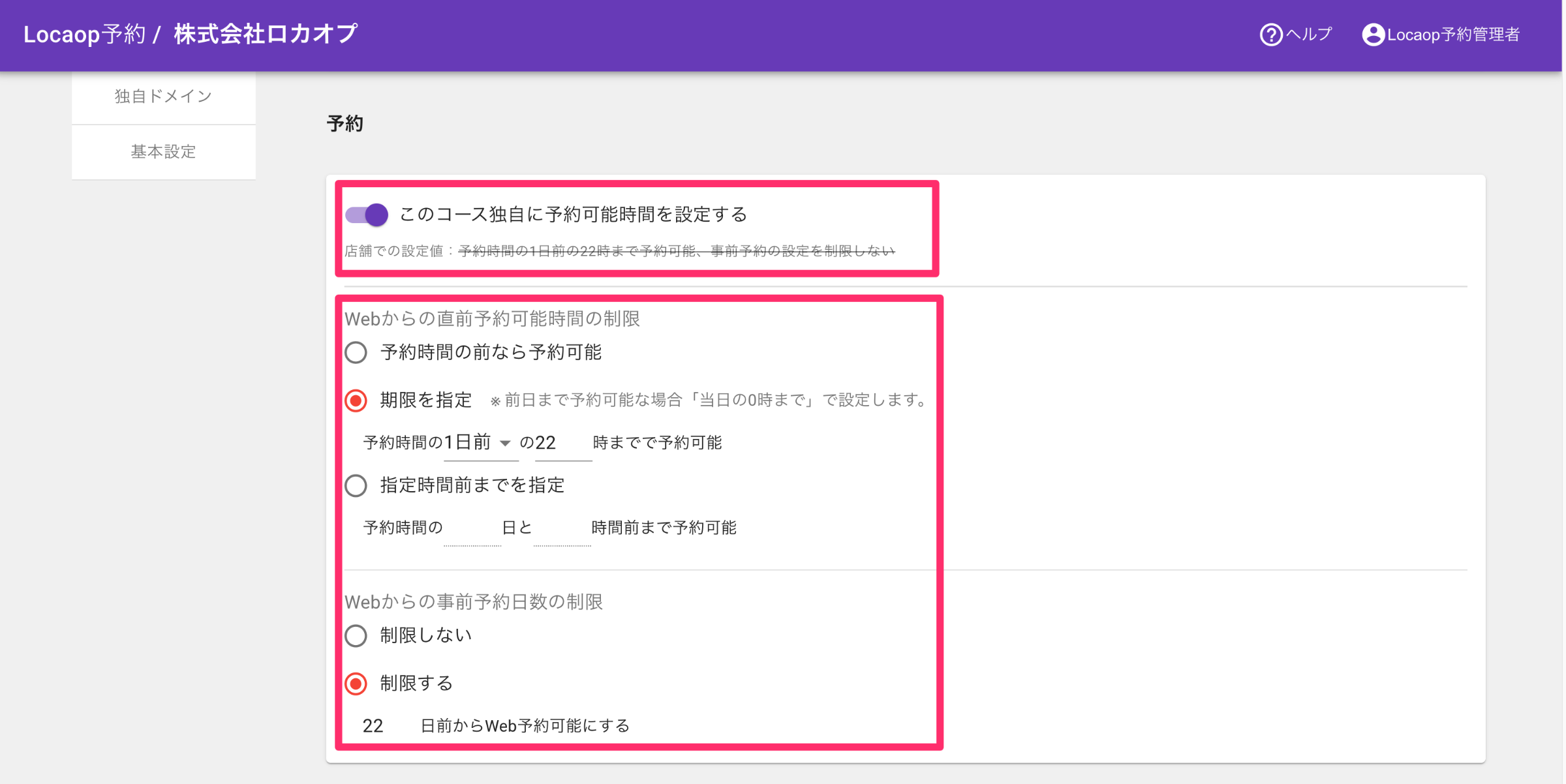The height and width of the screenshot is (784, 1566).
Task: Click the days input before 日と
Action: (x=472, y=528)
